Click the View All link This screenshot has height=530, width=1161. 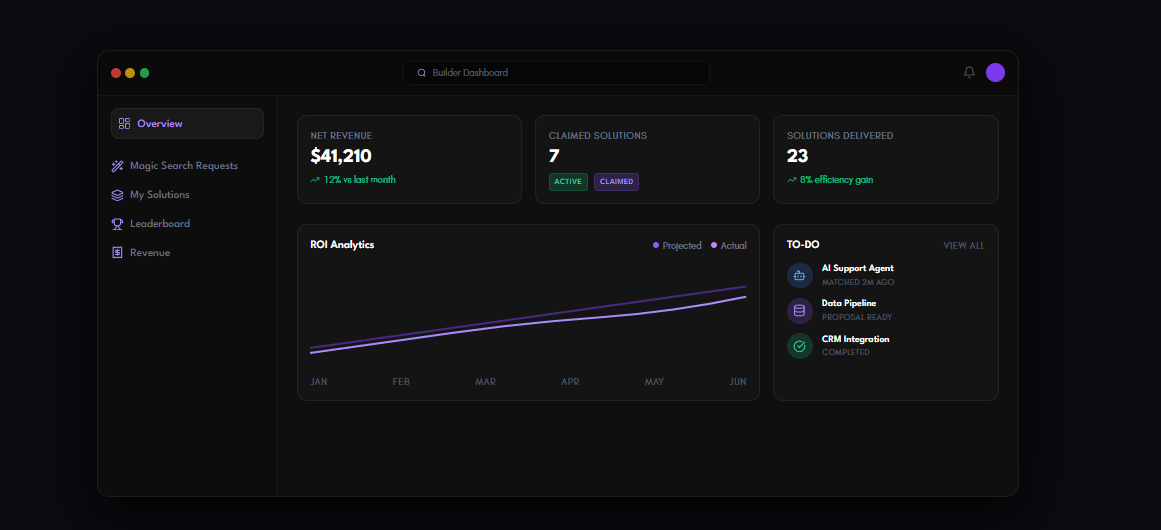(x=964, y=246)
